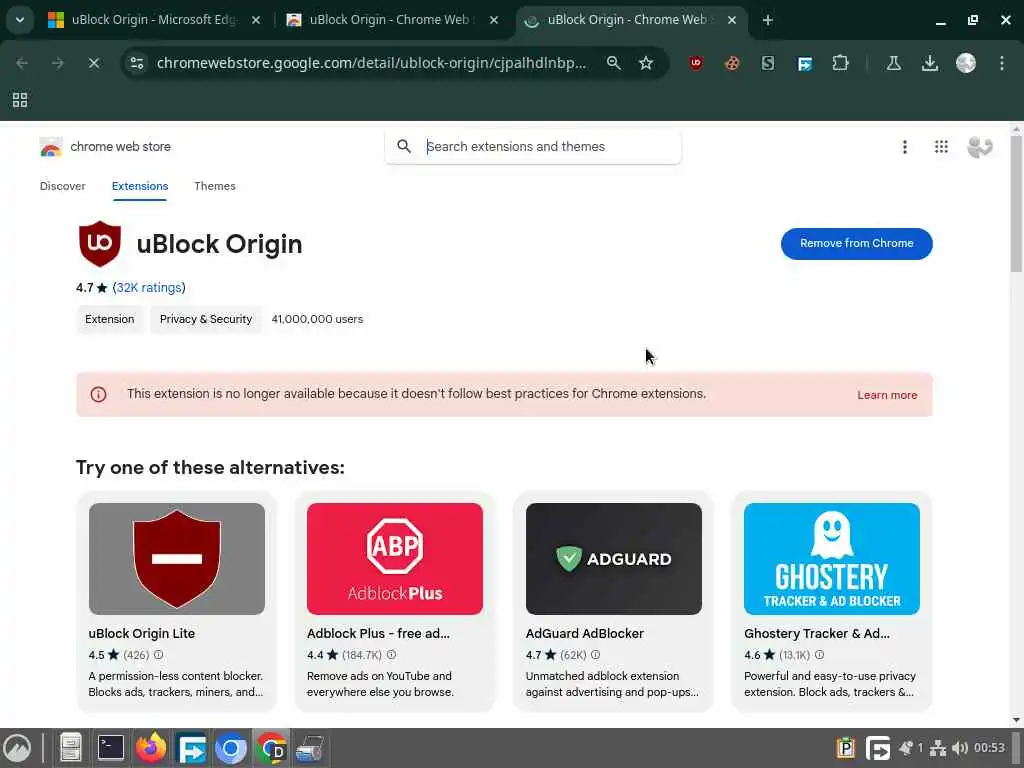Open the tab search dropdown arrow

[x=20, y=20]
